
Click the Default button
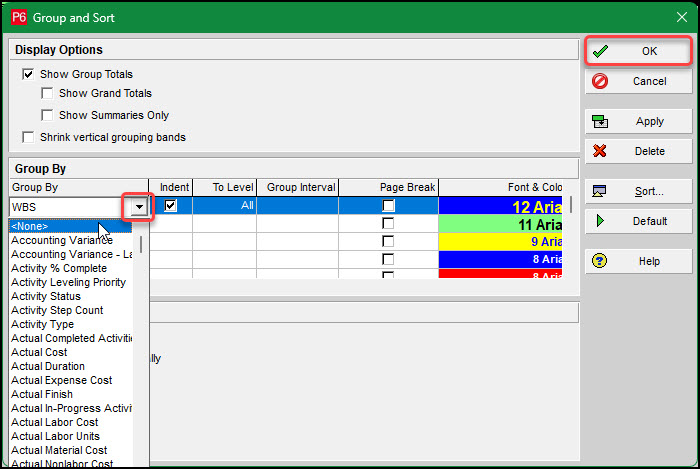[638, 221]
